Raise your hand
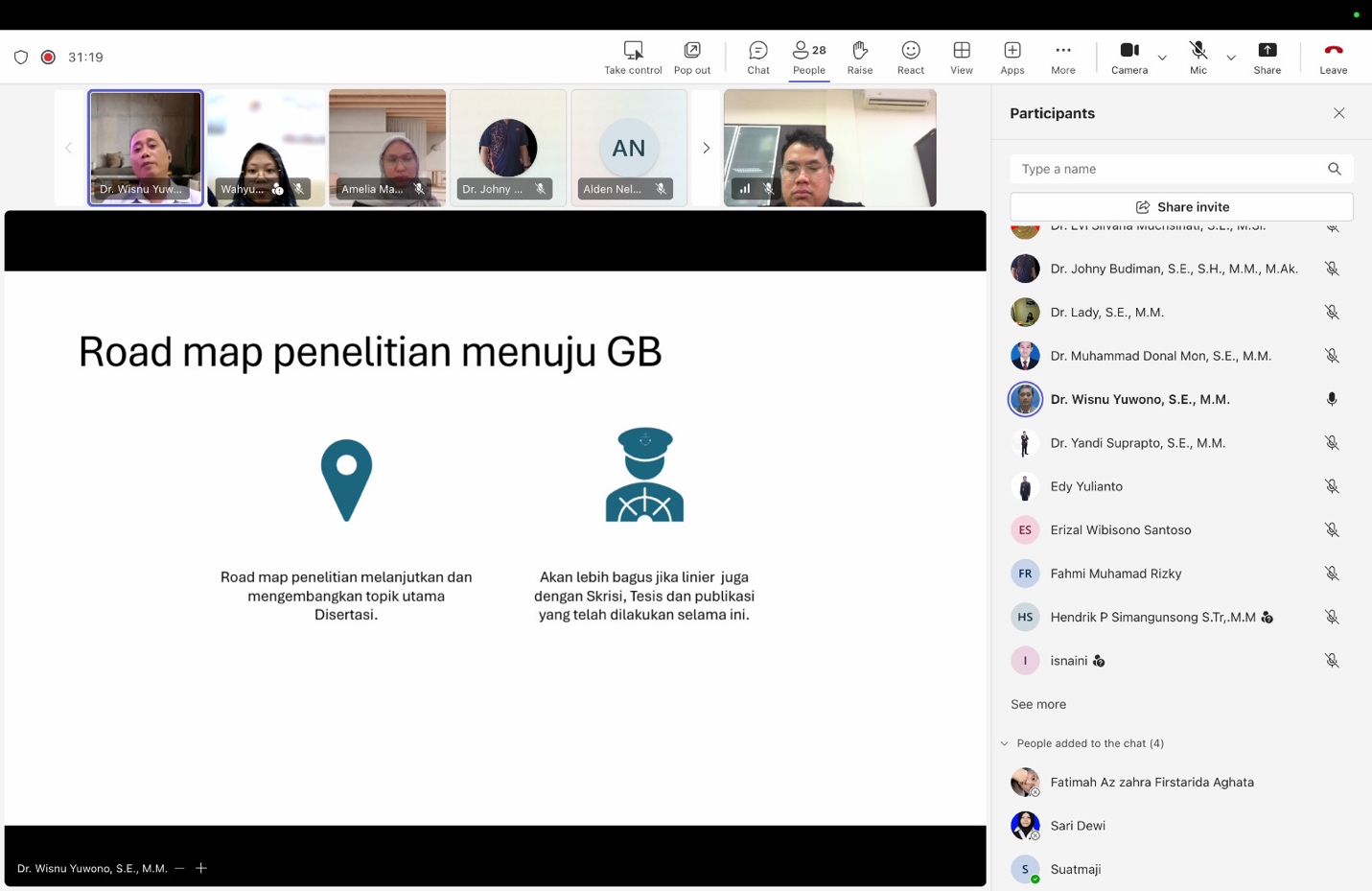1372x891 pixels. pyautogui.click(x=859, y=57)
